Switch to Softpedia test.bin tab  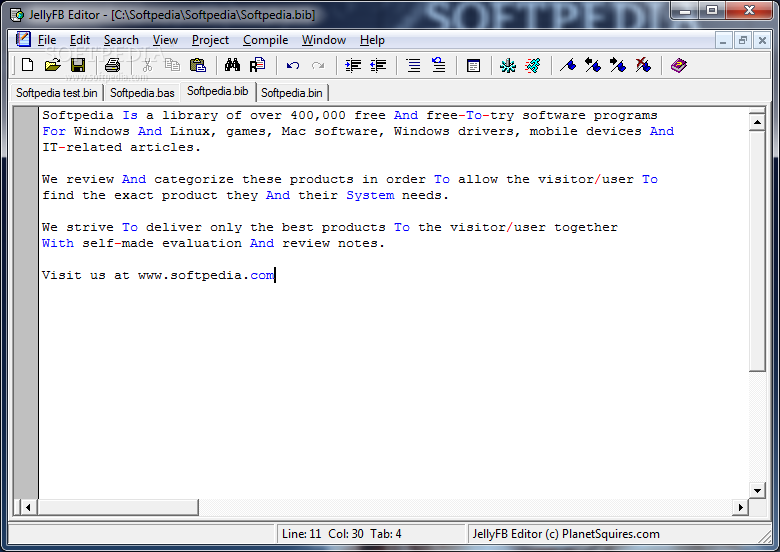(x=57, y=93)
